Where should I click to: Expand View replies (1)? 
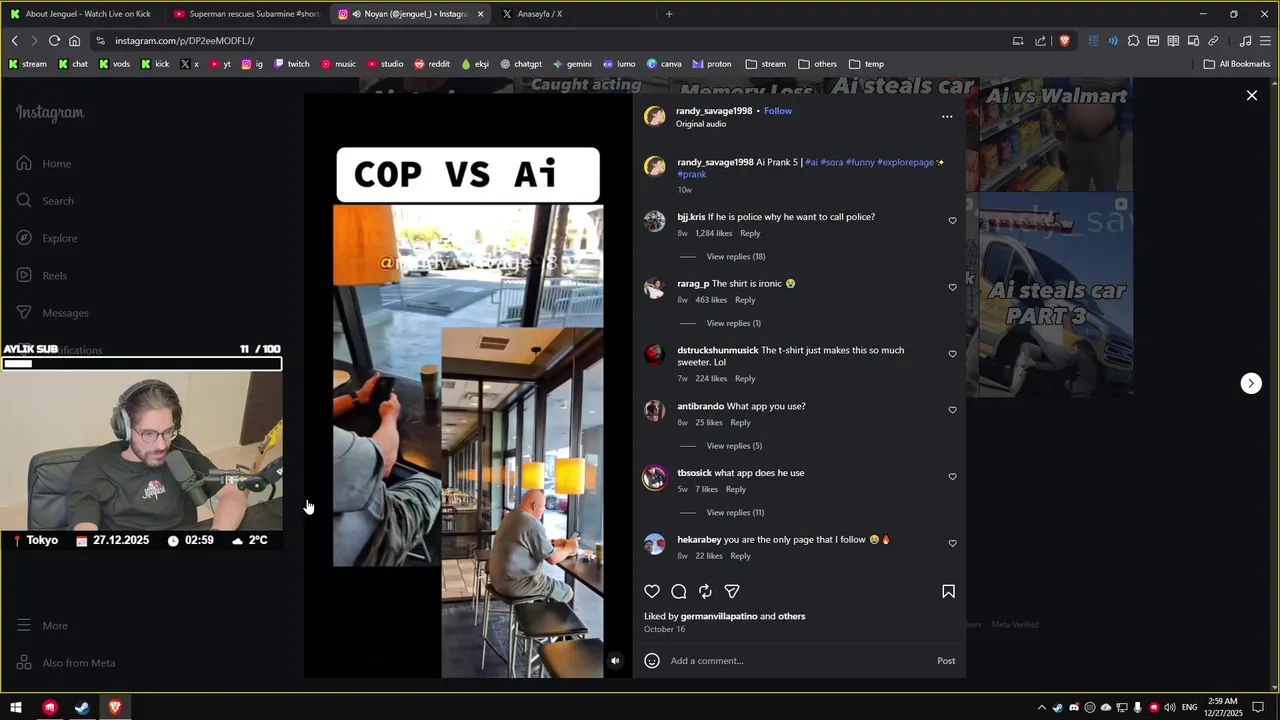click(x=733, y=323)
